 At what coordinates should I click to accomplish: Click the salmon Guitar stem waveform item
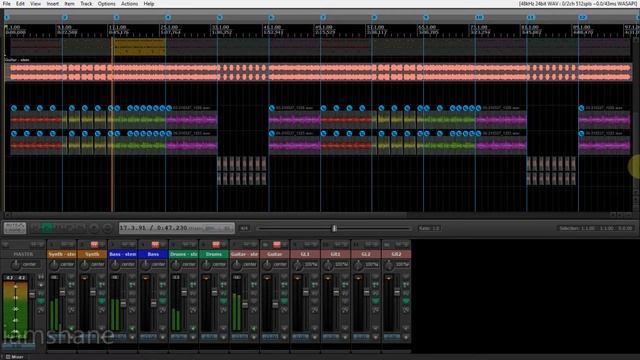point(318,72)
